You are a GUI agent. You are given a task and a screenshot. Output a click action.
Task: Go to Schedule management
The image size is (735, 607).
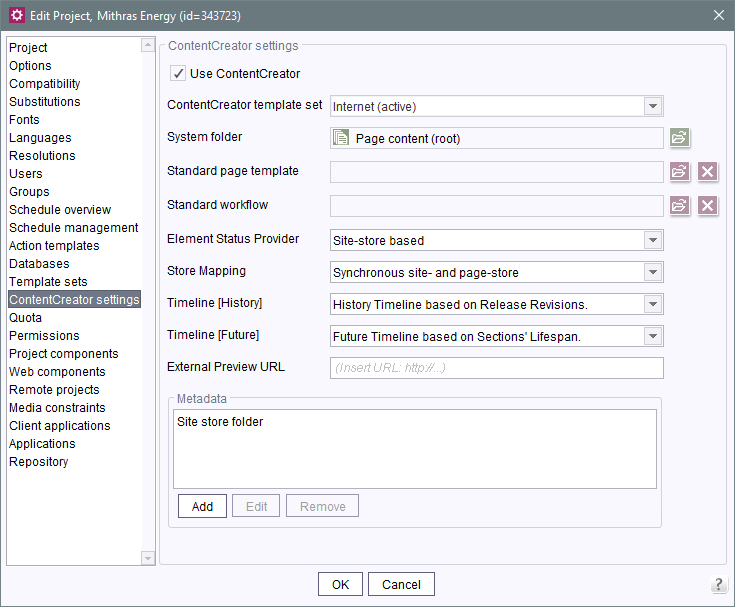(x=74, y=228)
